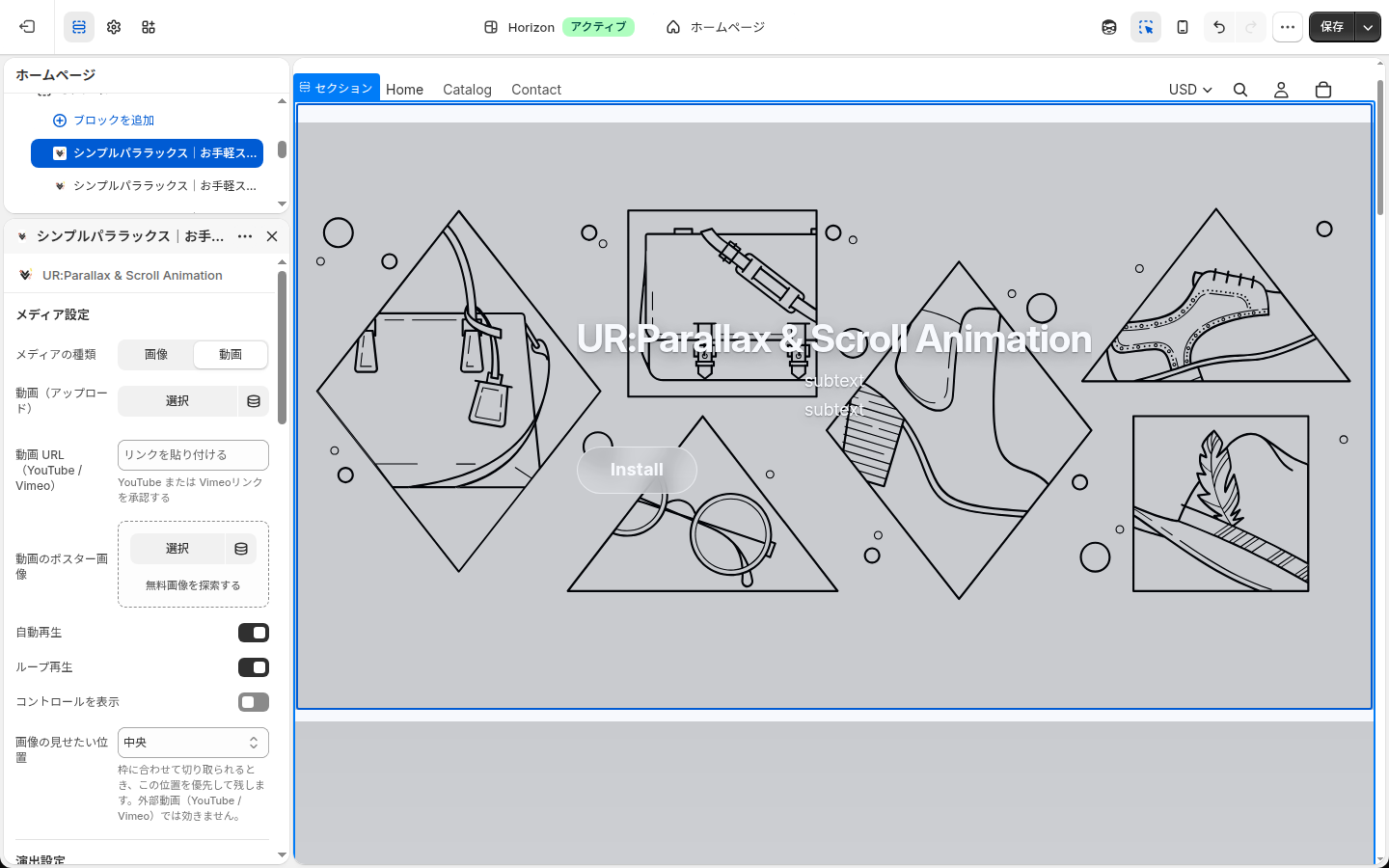Open block options ellipsis in settings panel header

pos(245,236)
